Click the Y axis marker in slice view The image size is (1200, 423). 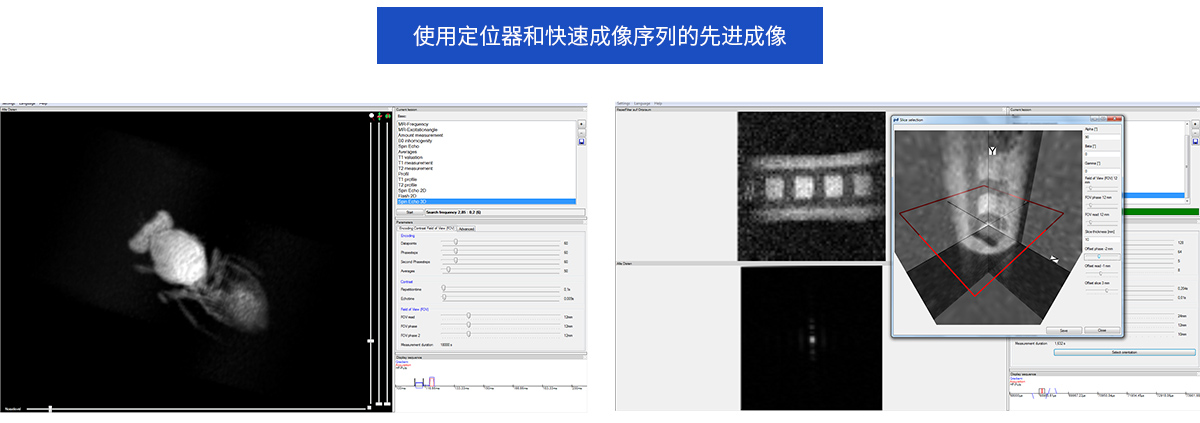(x=992, y=151)
